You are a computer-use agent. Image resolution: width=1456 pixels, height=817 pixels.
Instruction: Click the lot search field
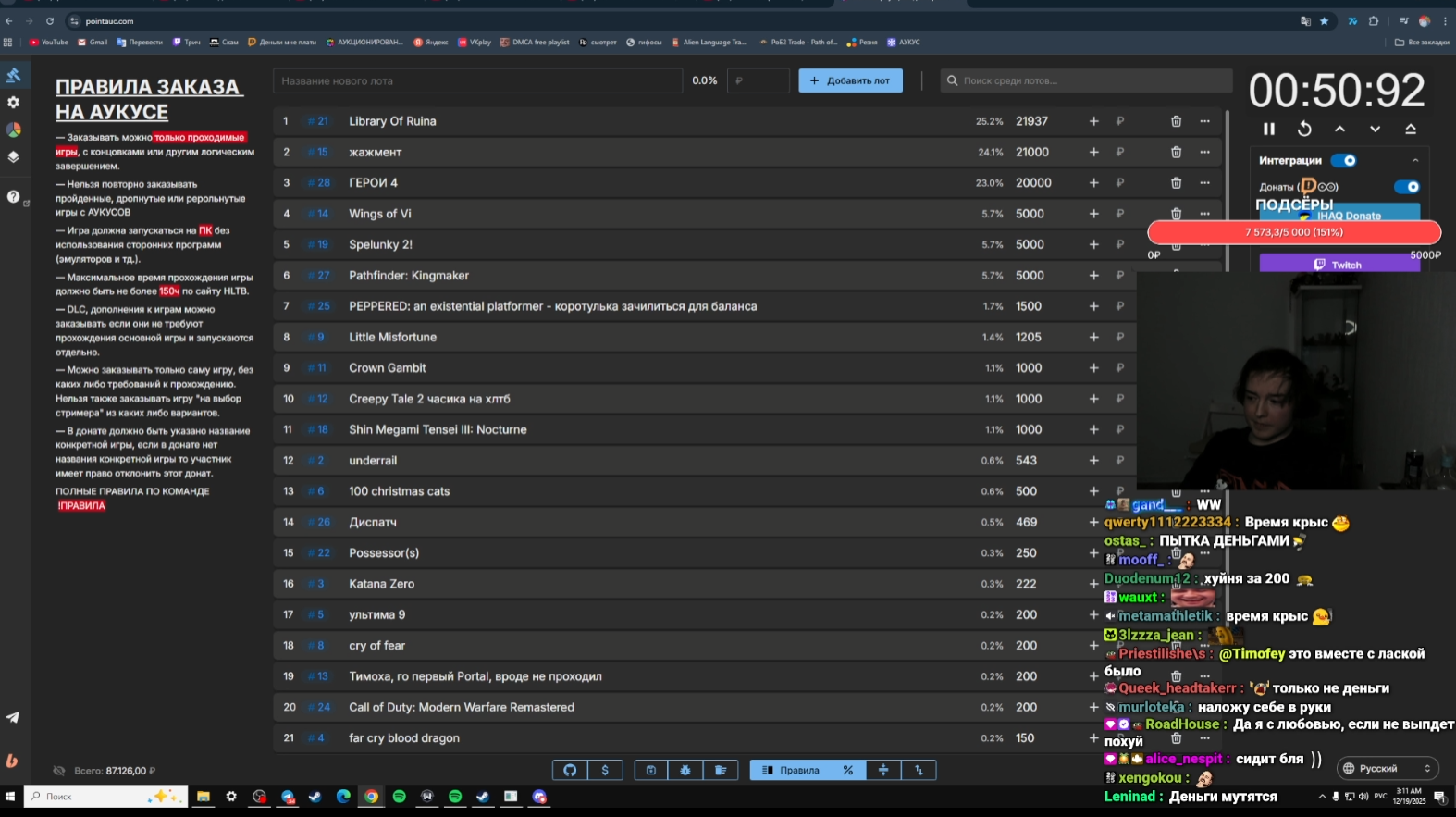(x=1086, y=80)
